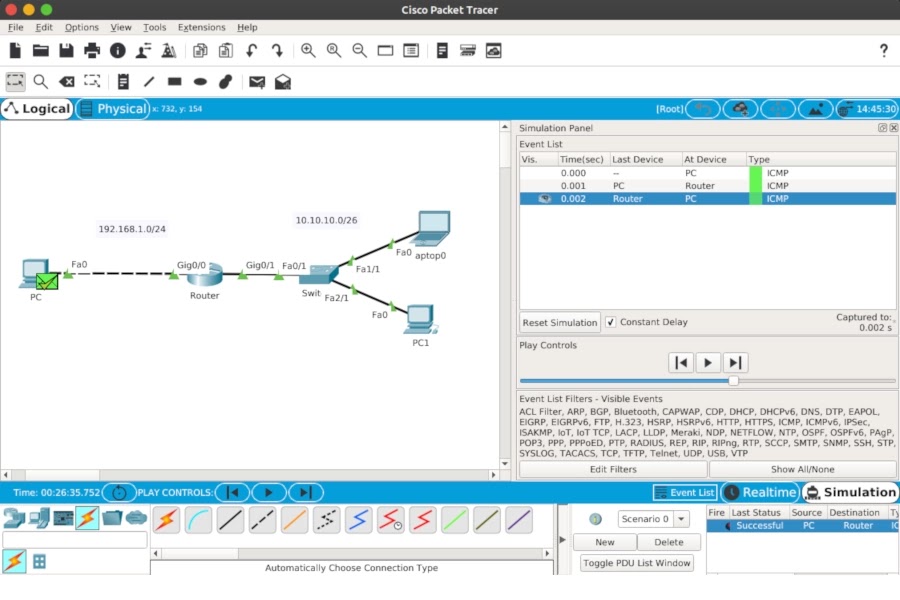
Task: Add a Complex PDU open envelope
Action: coord(282,82)
